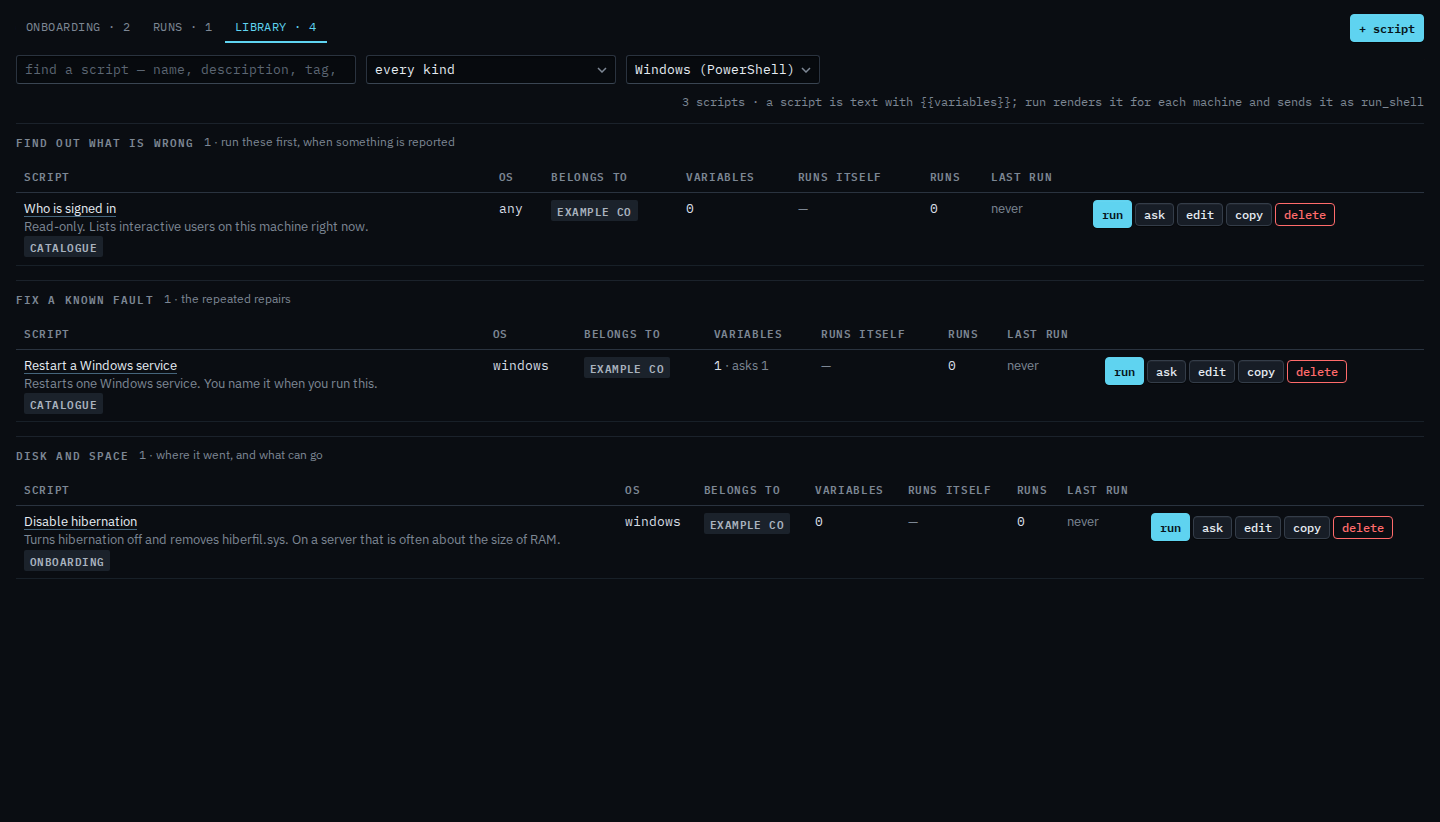The height and width of the screenshot is (822, 1440).
Task: Open 'Restart a Windows service' script
Action: tap(100, 366)
